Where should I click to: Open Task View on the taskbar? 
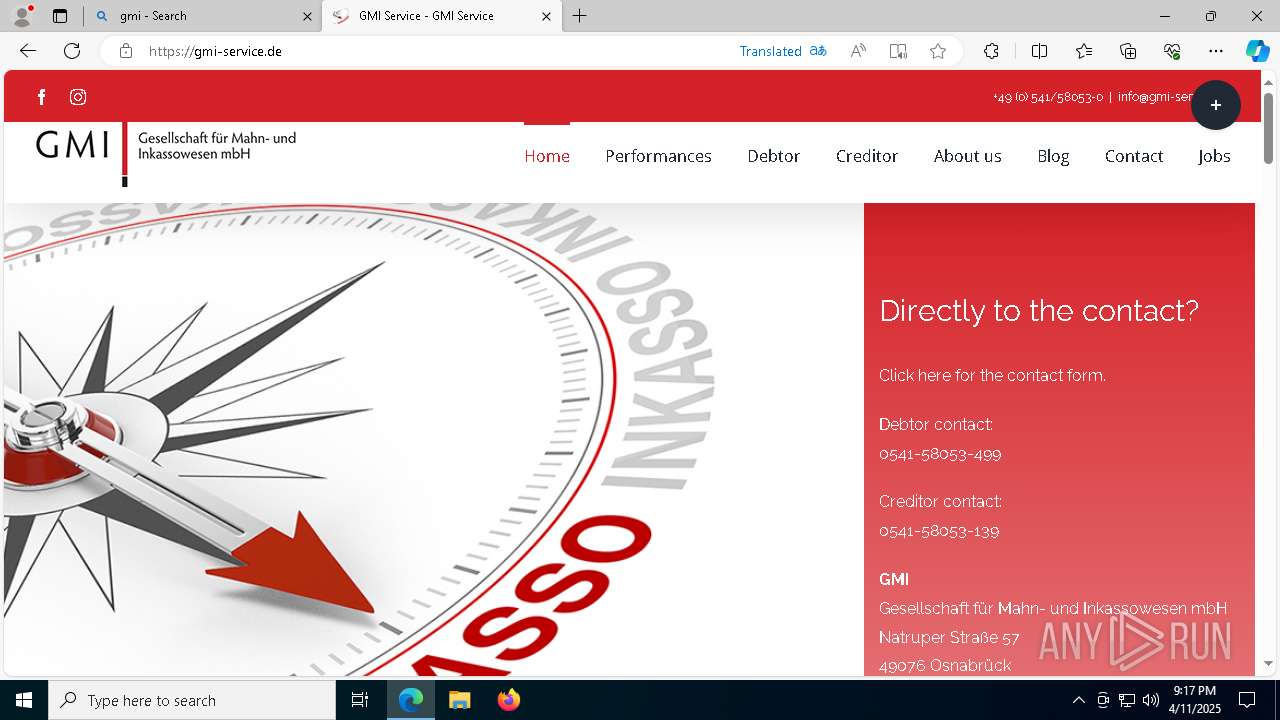(x=360, y=700)
